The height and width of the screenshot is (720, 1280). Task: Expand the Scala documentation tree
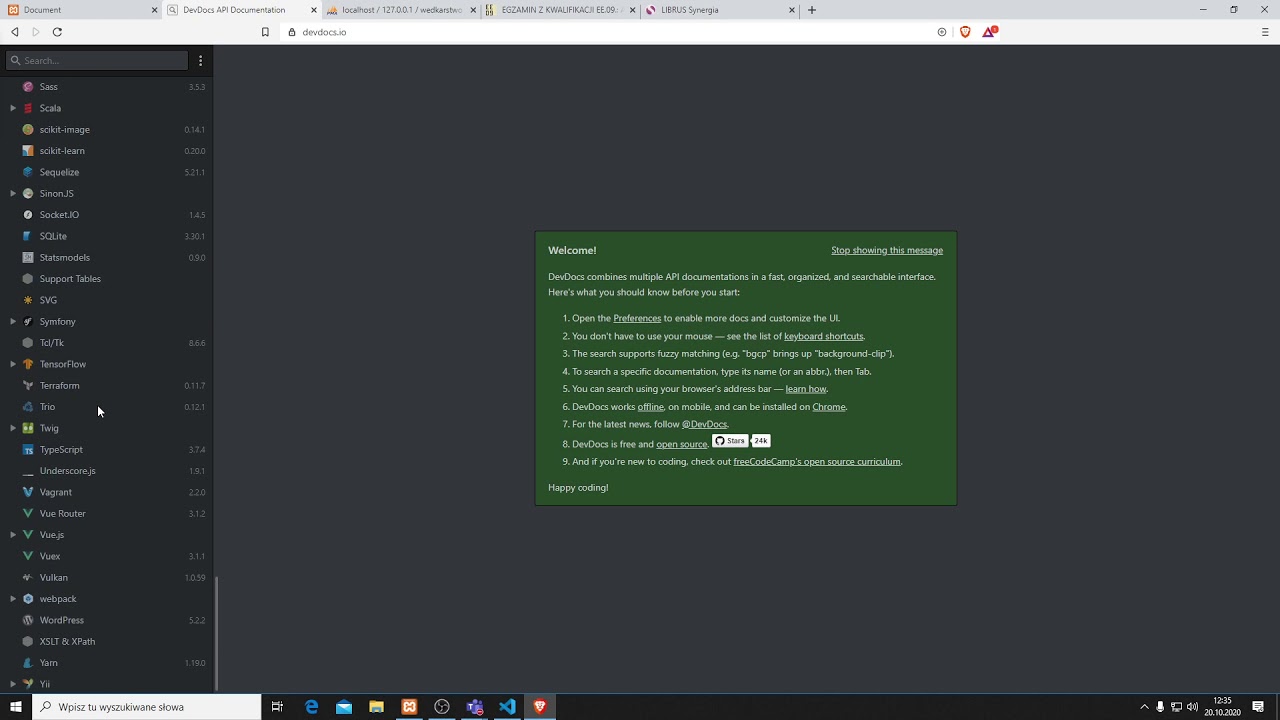click(x=13, y=108)
